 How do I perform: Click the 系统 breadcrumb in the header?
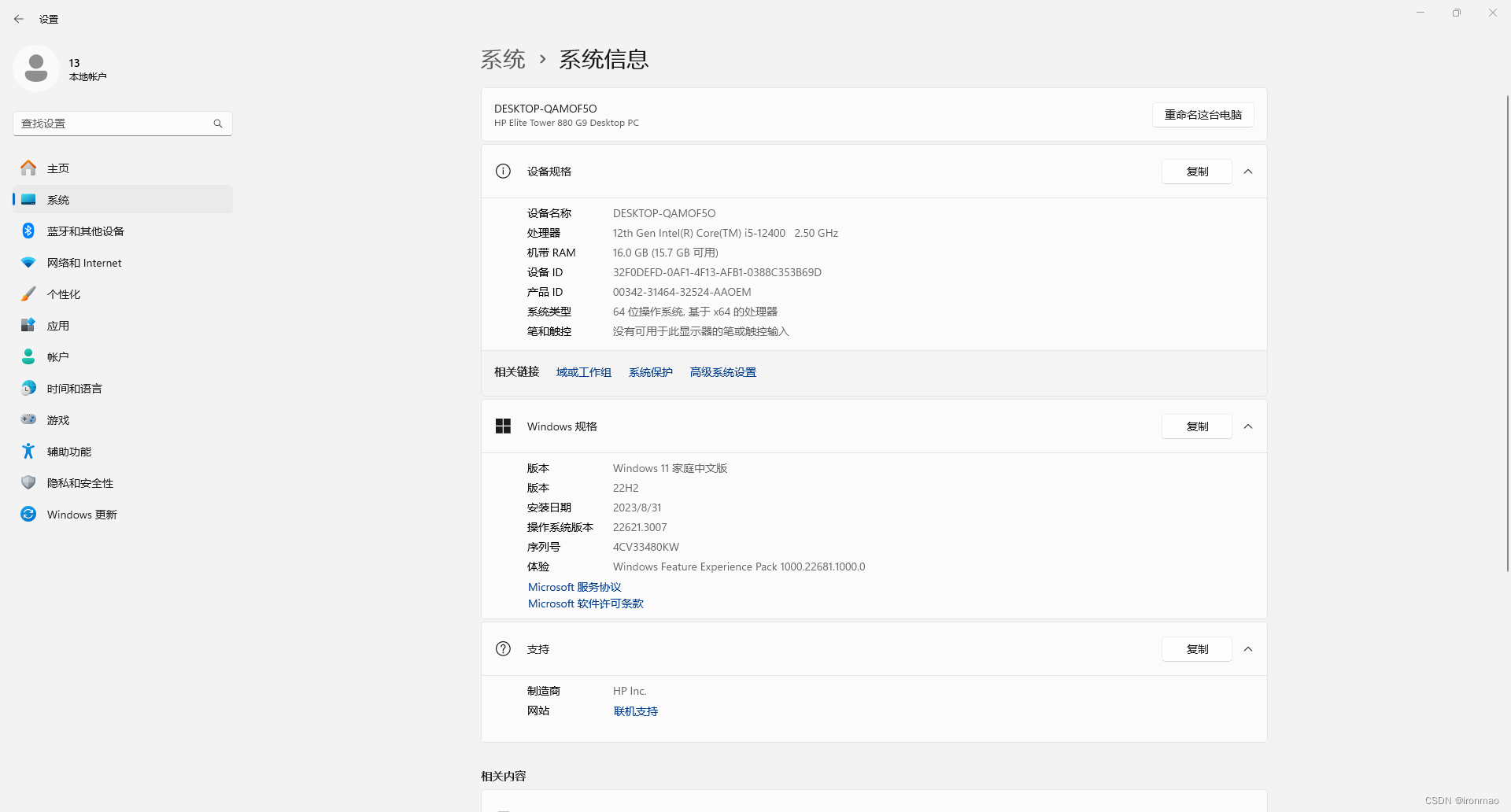point(503,59)
